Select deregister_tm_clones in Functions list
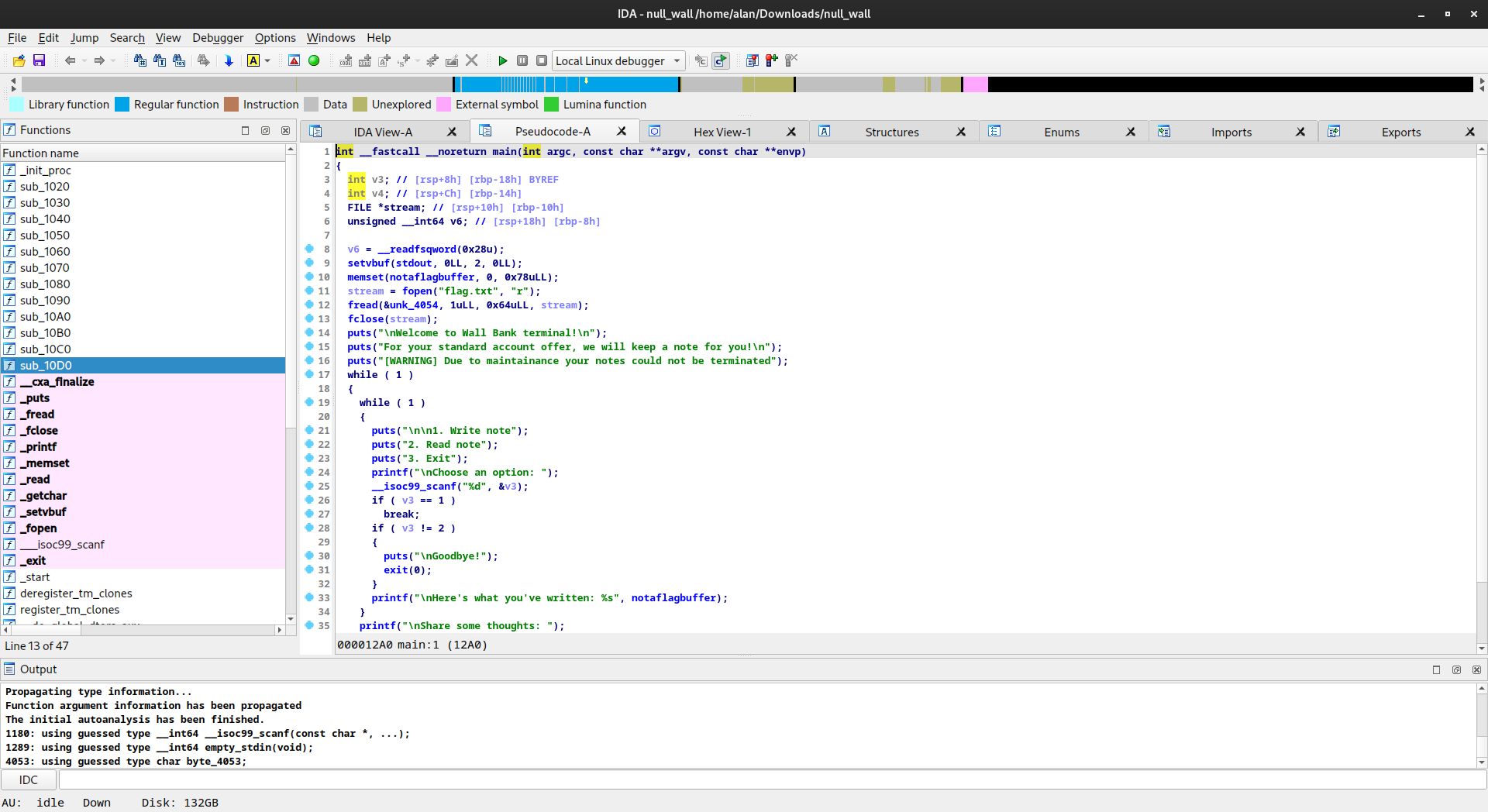Viewport: 1488px width, 812px height. [x=143, y=593]
